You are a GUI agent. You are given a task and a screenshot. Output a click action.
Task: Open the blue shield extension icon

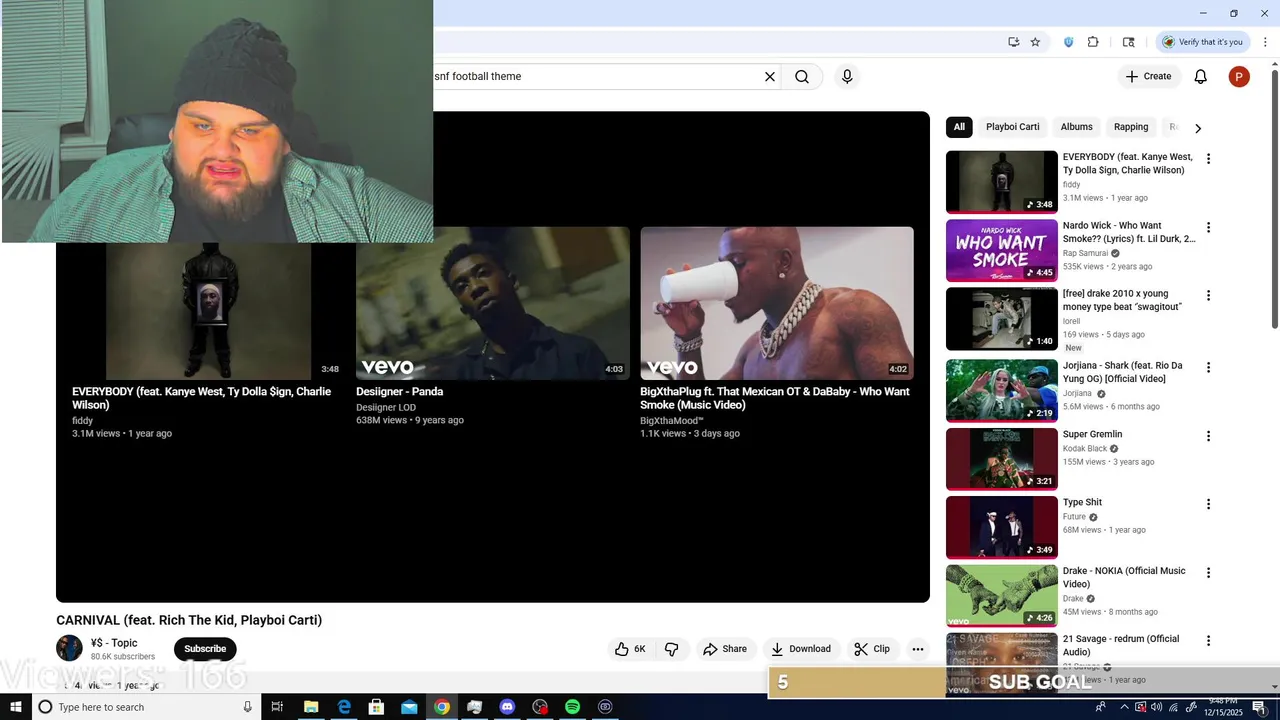(1068, 42)
